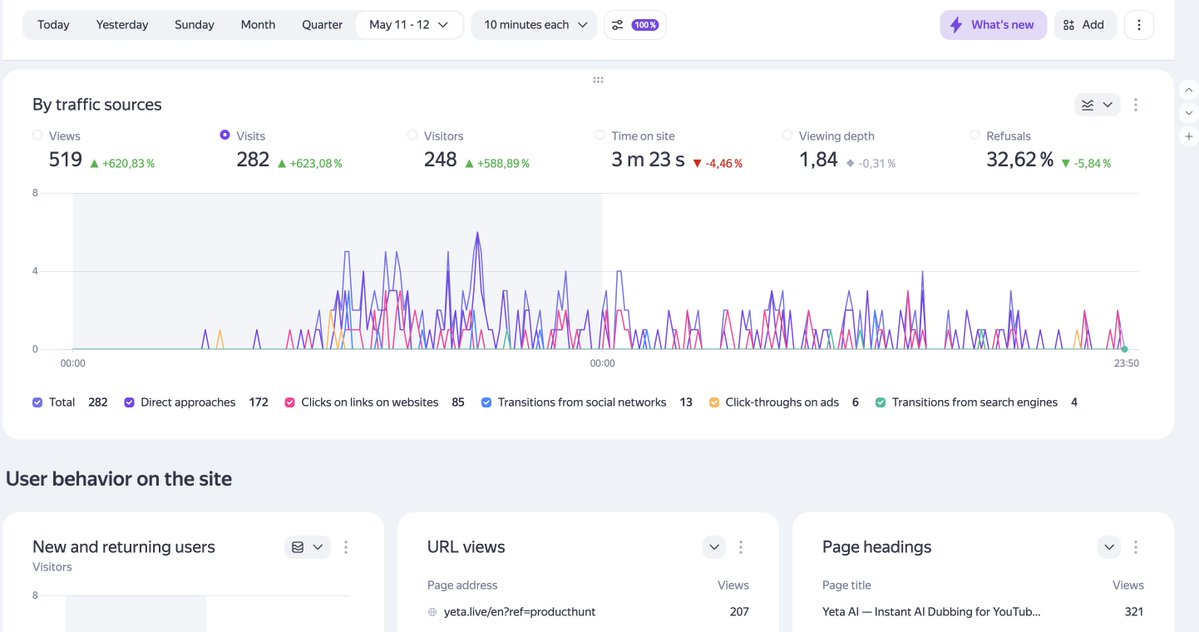Click the 321 views count in Page headings
Screen dimensions: 1199x632
pos(1134,611)
